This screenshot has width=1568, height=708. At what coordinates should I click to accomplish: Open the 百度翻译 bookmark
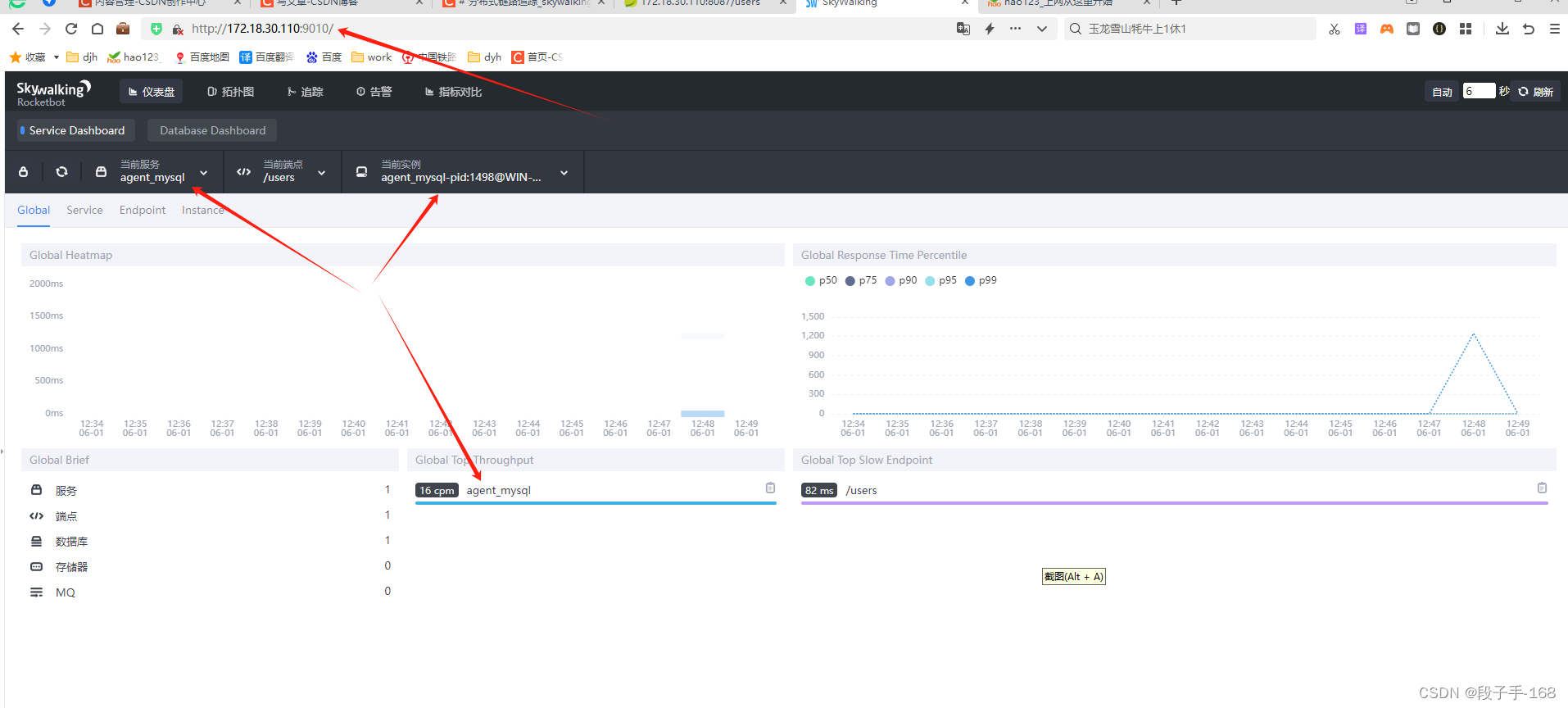[267, 57]
